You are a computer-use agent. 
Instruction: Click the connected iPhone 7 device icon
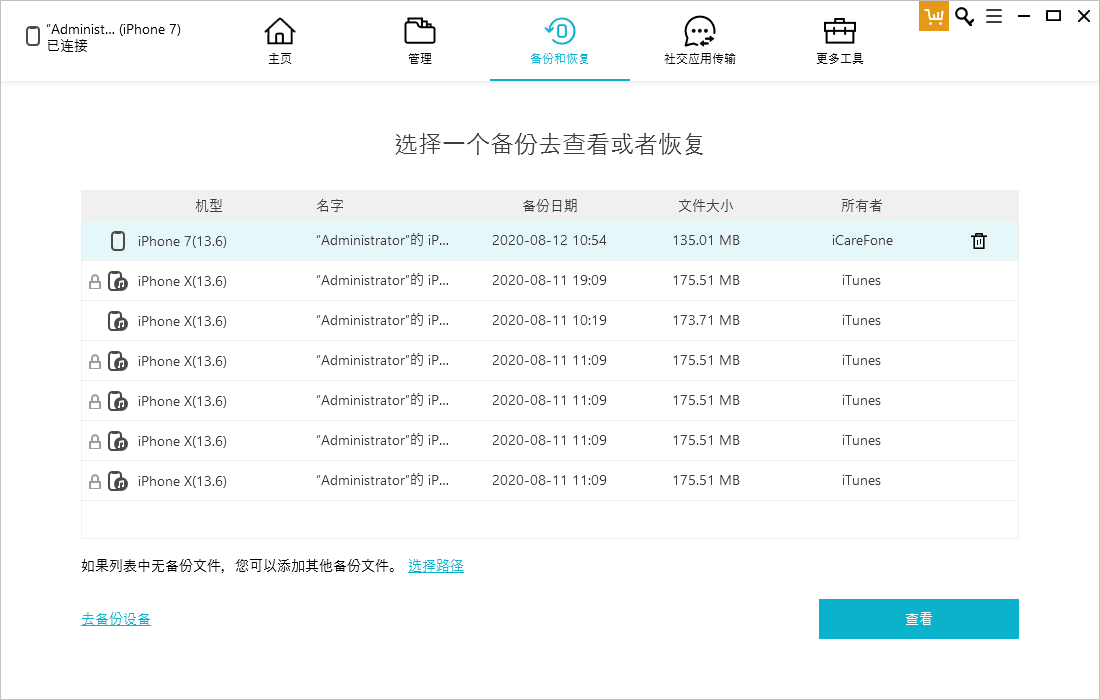(33, 37)
